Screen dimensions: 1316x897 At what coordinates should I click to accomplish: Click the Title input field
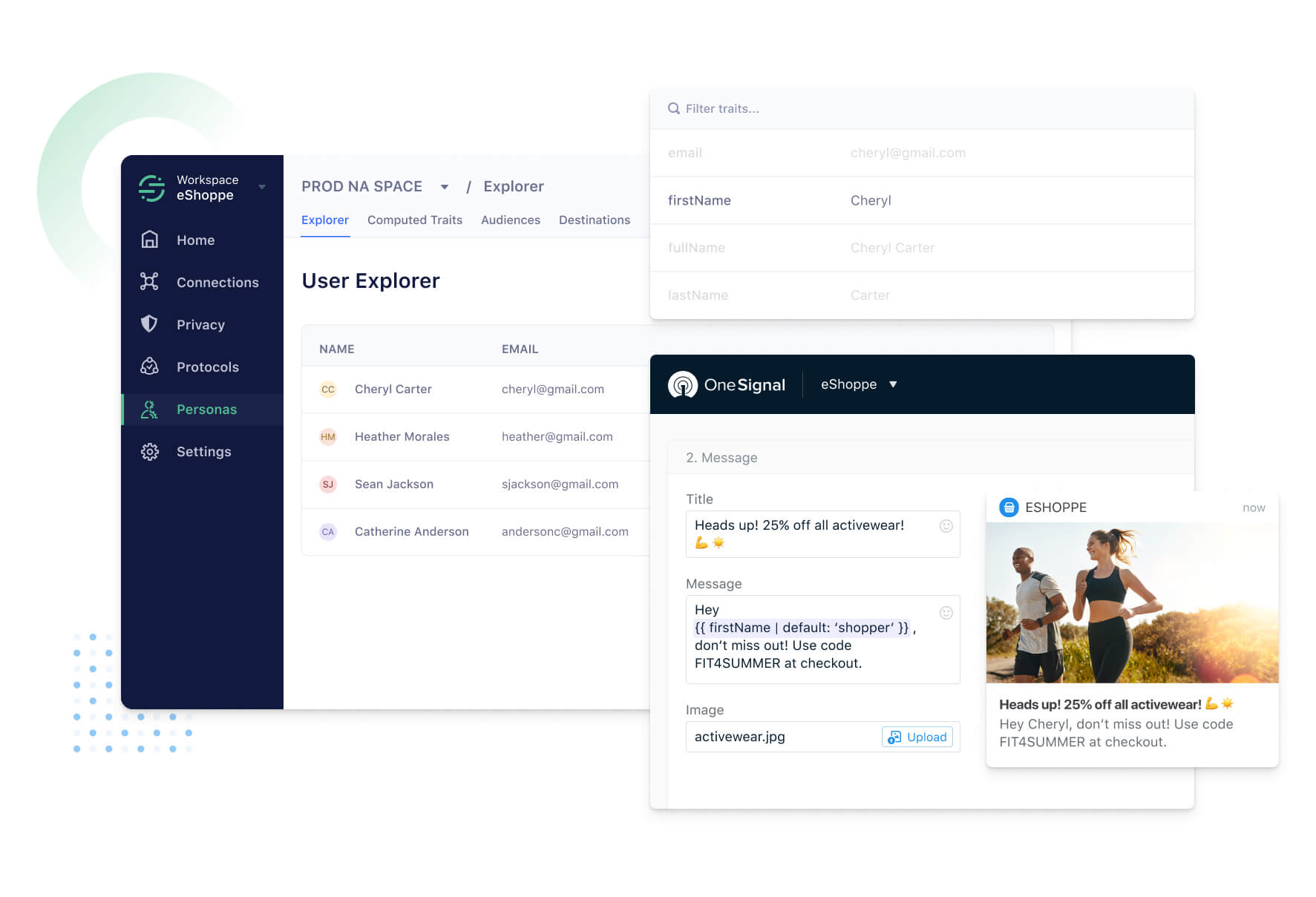pos(823,534)
